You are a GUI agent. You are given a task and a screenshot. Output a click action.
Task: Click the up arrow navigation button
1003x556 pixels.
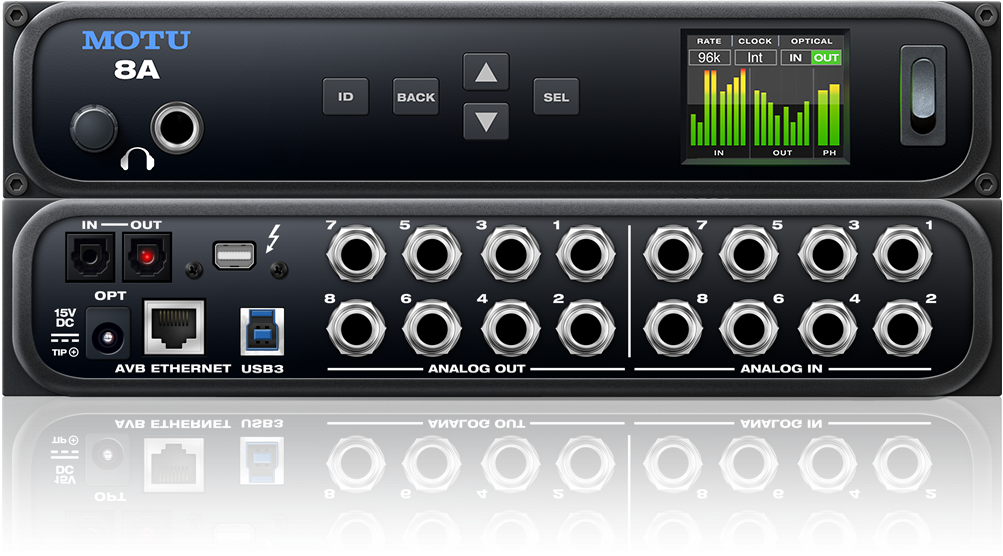point(486,72)
